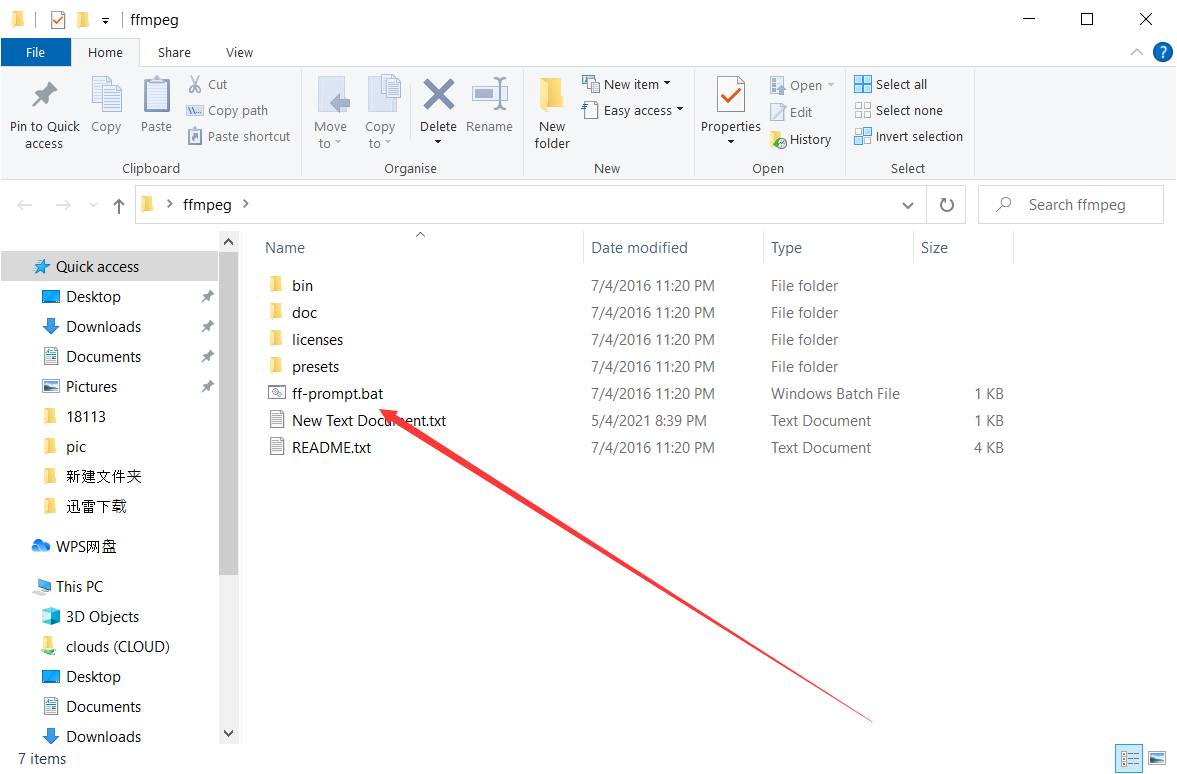
Task: Go back with left arrow
Action: coord(25,205)
